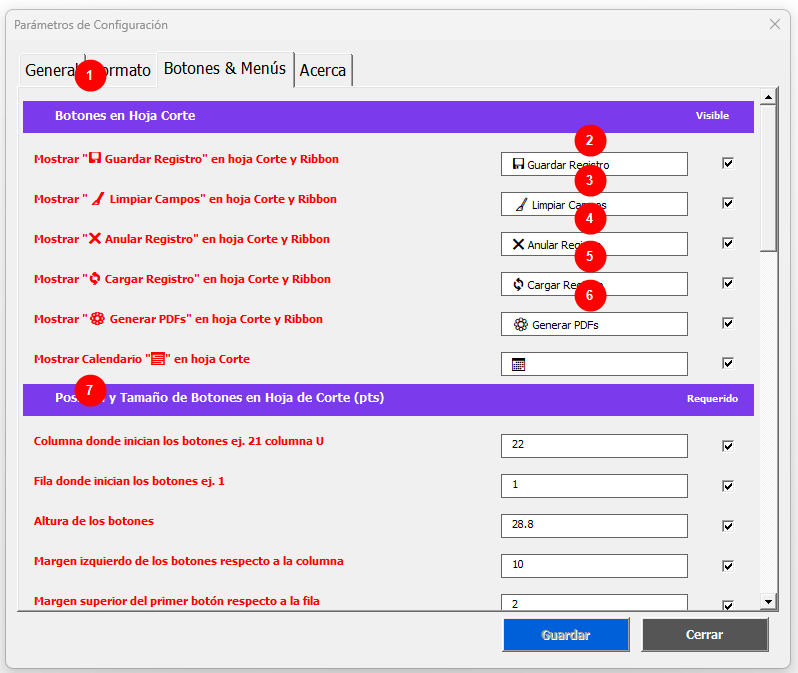Click red broom icon in Limpiar Campos label

(98, 199)
